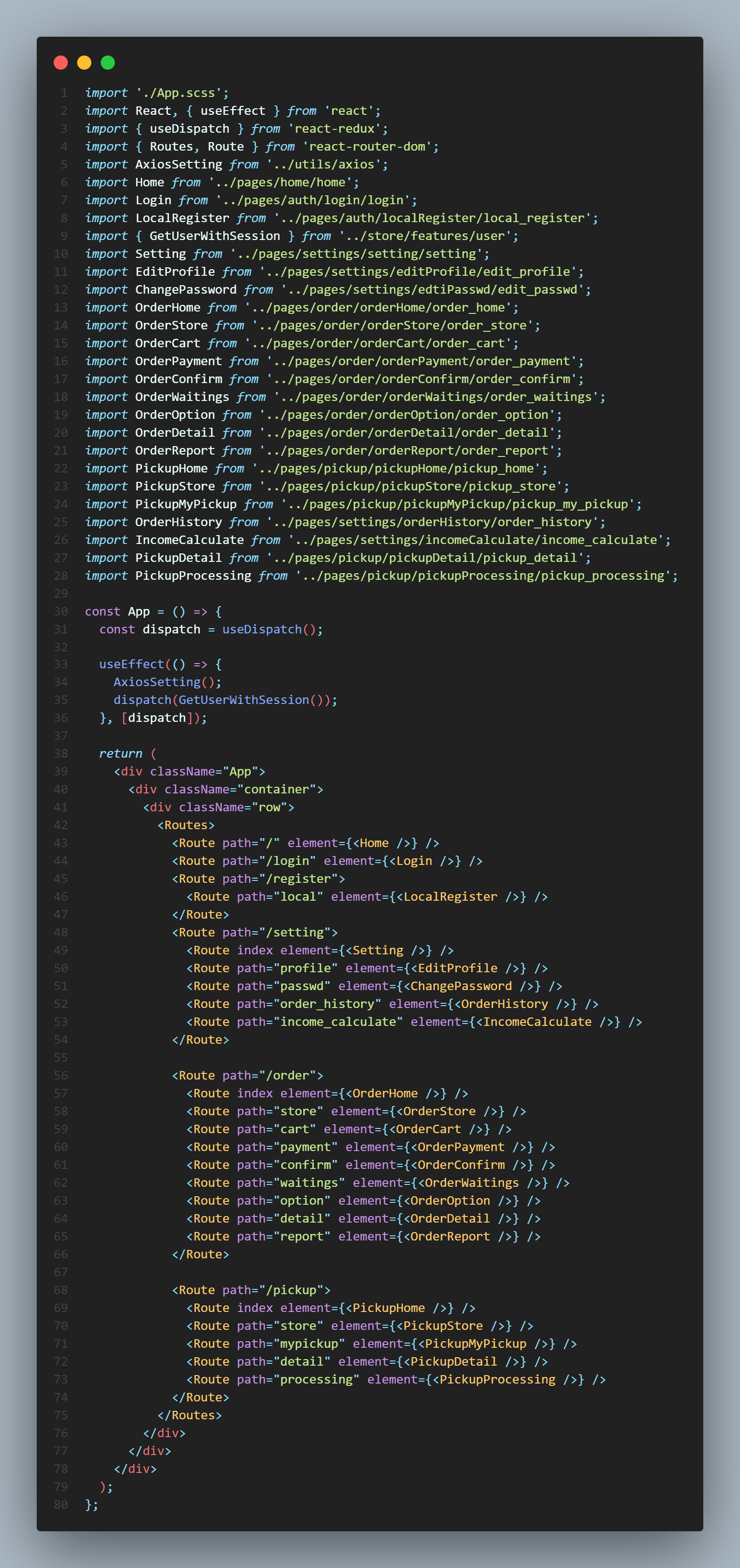Click className "container" div tag
The image size is (740, 1568).
(x=226, y=790)
